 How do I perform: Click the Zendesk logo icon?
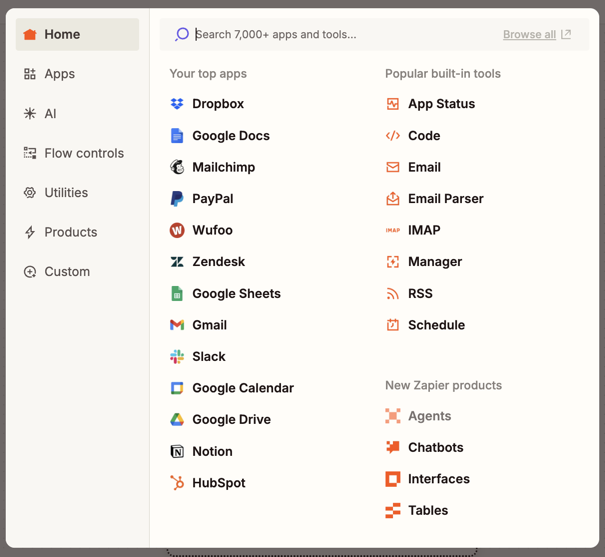177,262
